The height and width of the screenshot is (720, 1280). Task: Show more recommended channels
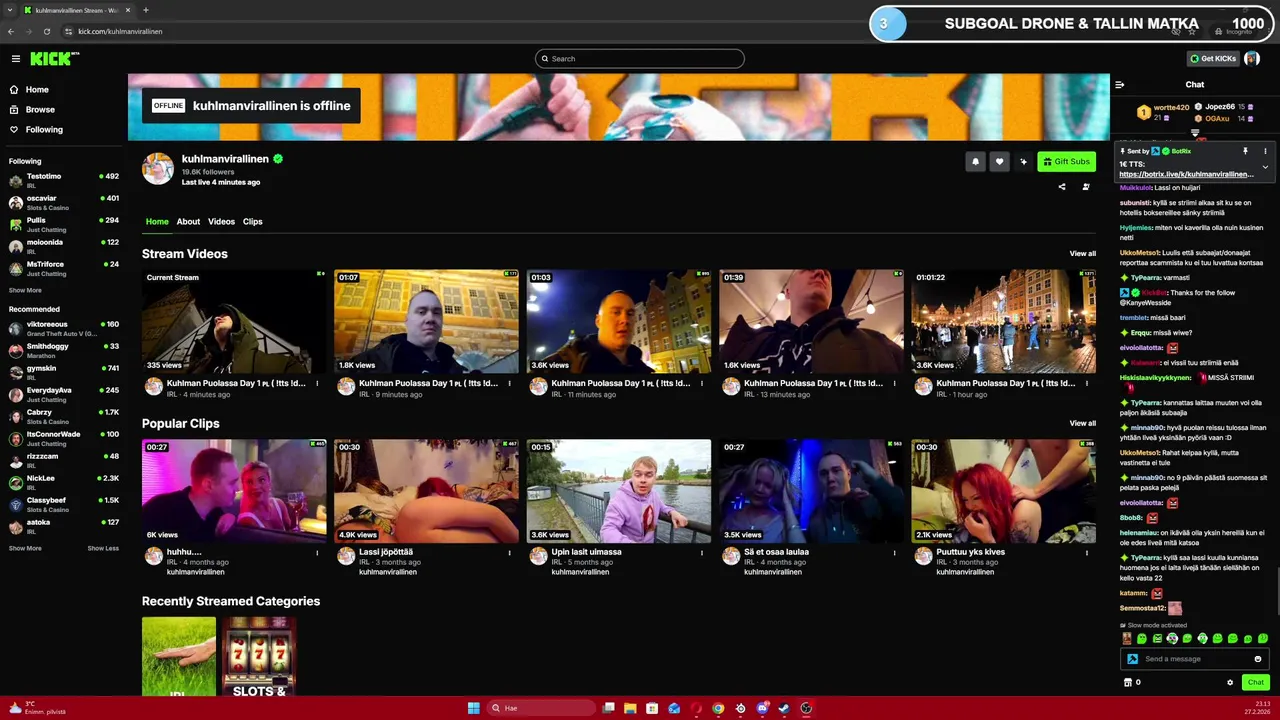pyautogui.click(x=25, y=548)
